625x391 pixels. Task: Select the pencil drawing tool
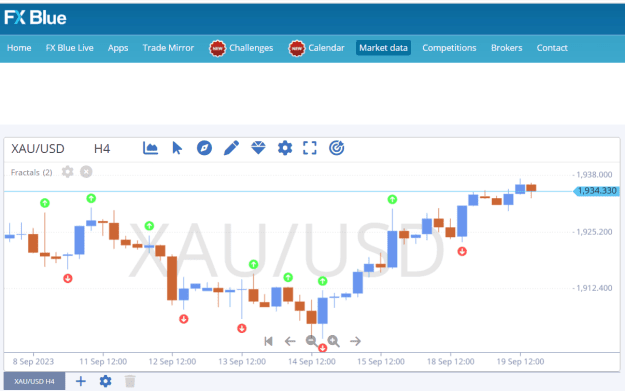[x=231, y=148]
